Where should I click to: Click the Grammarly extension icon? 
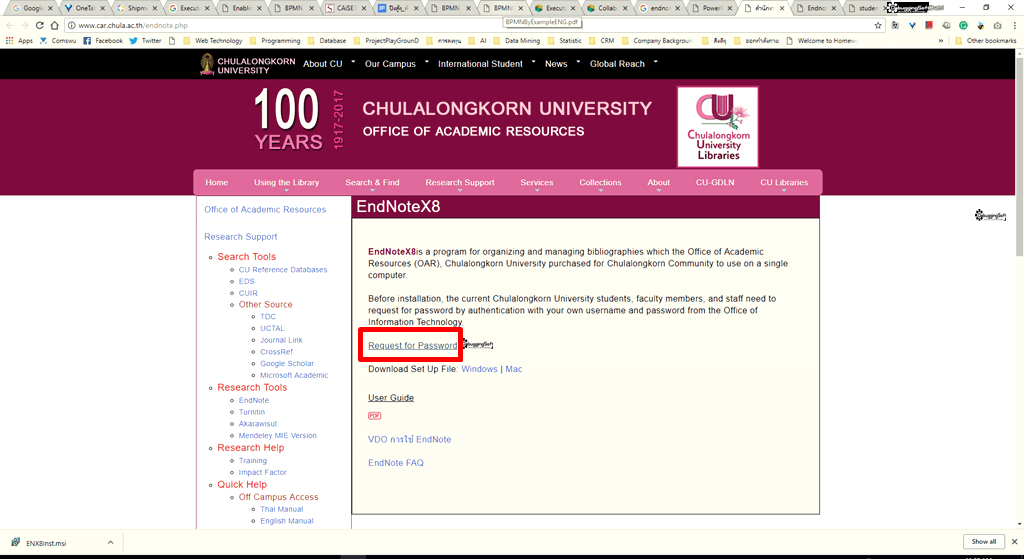click(x=963, y=25)
